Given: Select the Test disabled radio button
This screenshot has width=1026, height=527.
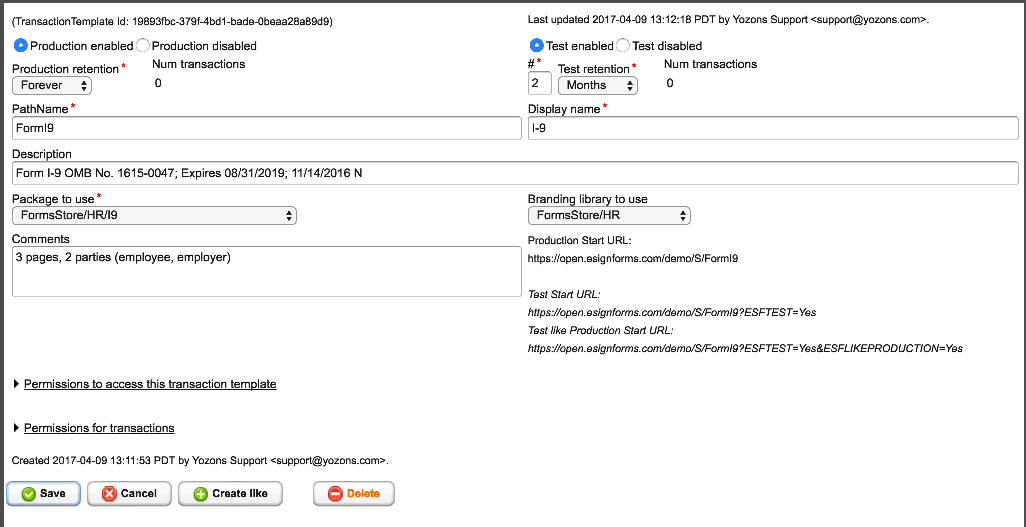Looking at the screenshot, I should click(x=623, y=46).
